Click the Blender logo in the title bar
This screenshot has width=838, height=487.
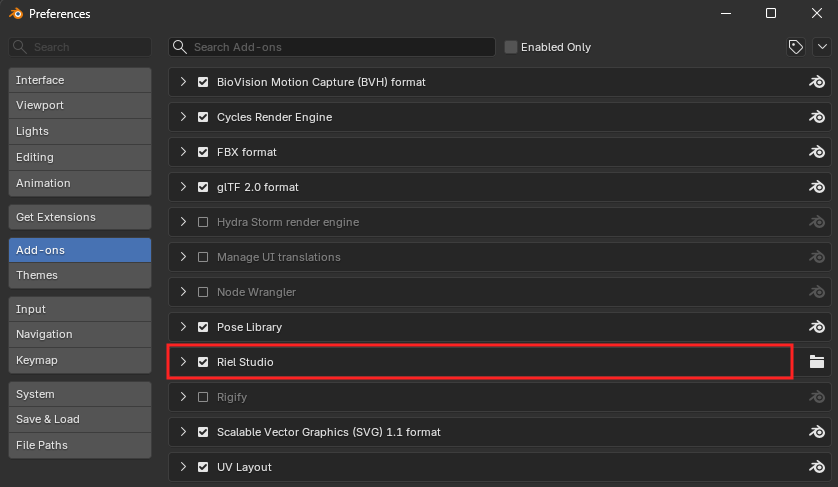[16, 13]
